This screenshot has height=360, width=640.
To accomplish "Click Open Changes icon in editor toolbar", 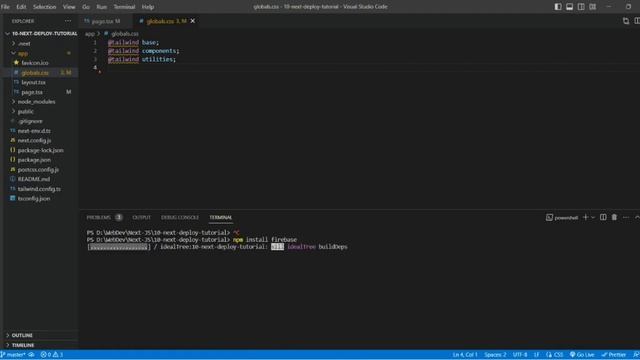I will click(x=626, y=21).
